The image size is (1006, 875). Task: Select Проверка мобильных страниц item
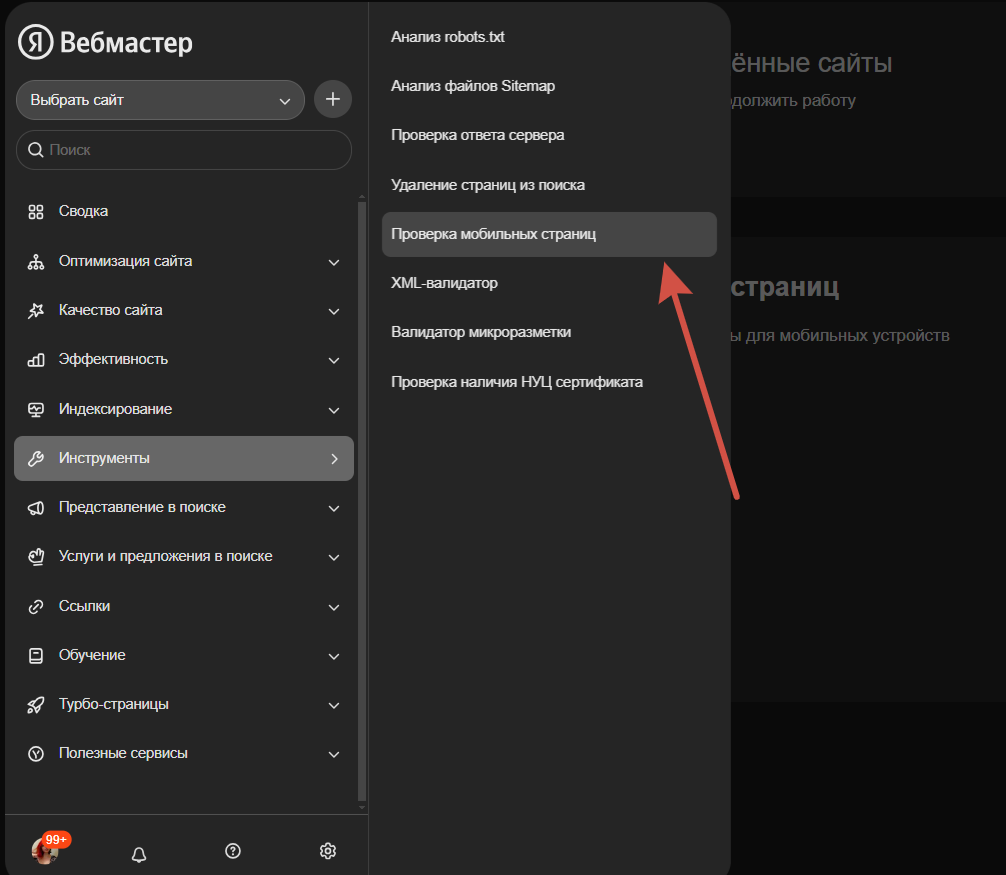tap(549, 234)
